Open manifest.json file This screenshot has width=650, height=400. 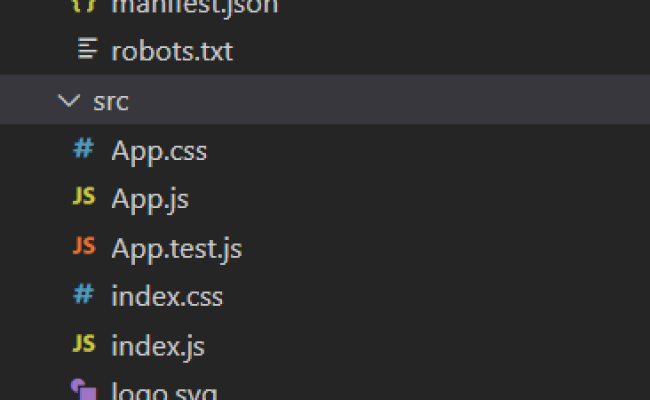point(195,7)
